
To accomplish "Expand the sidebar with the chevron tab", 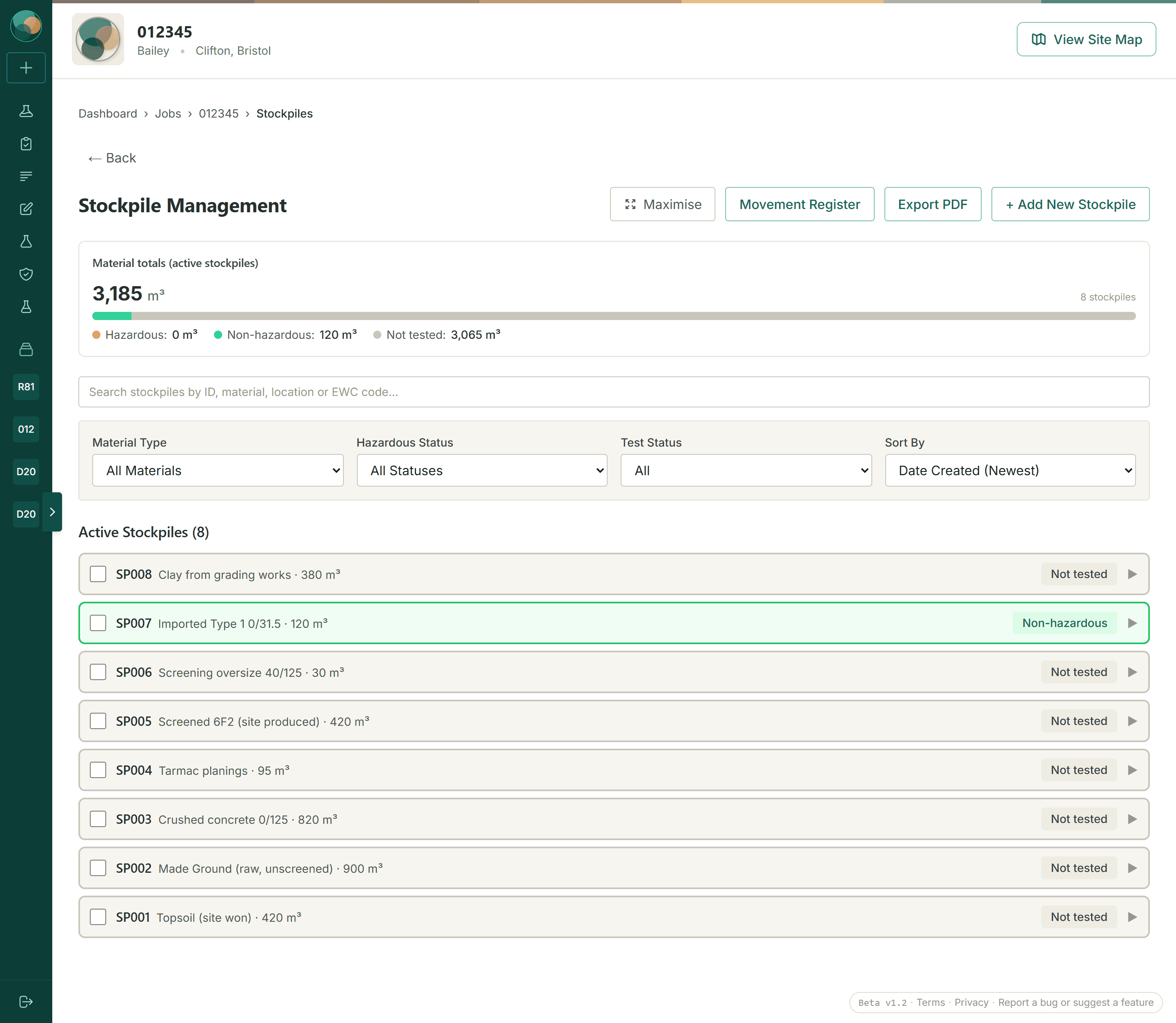I will [x=53, y=512].
